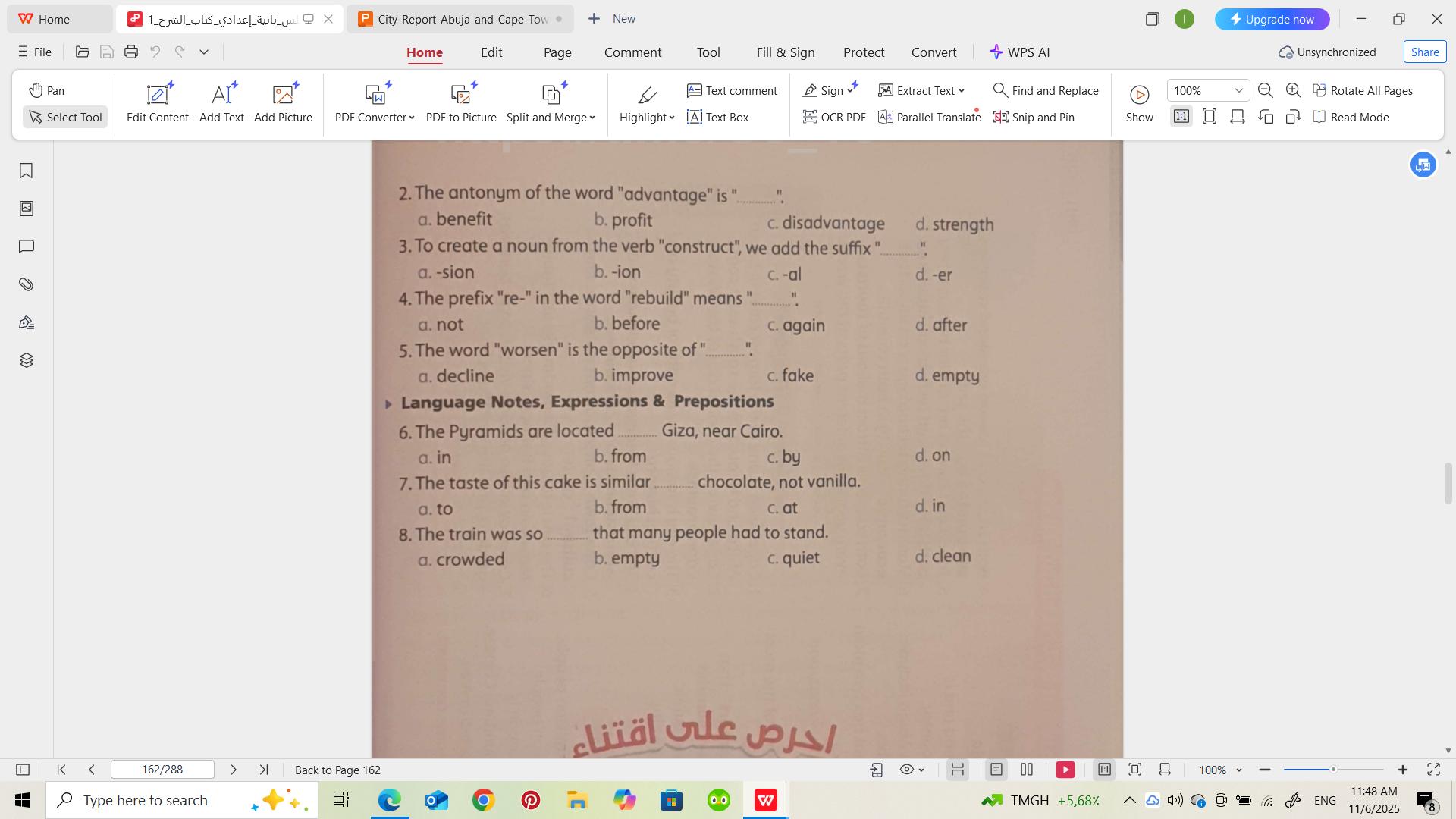Go to the last page arrow
This screenshot has height=819, width=1456.
[x=264, y=770]
